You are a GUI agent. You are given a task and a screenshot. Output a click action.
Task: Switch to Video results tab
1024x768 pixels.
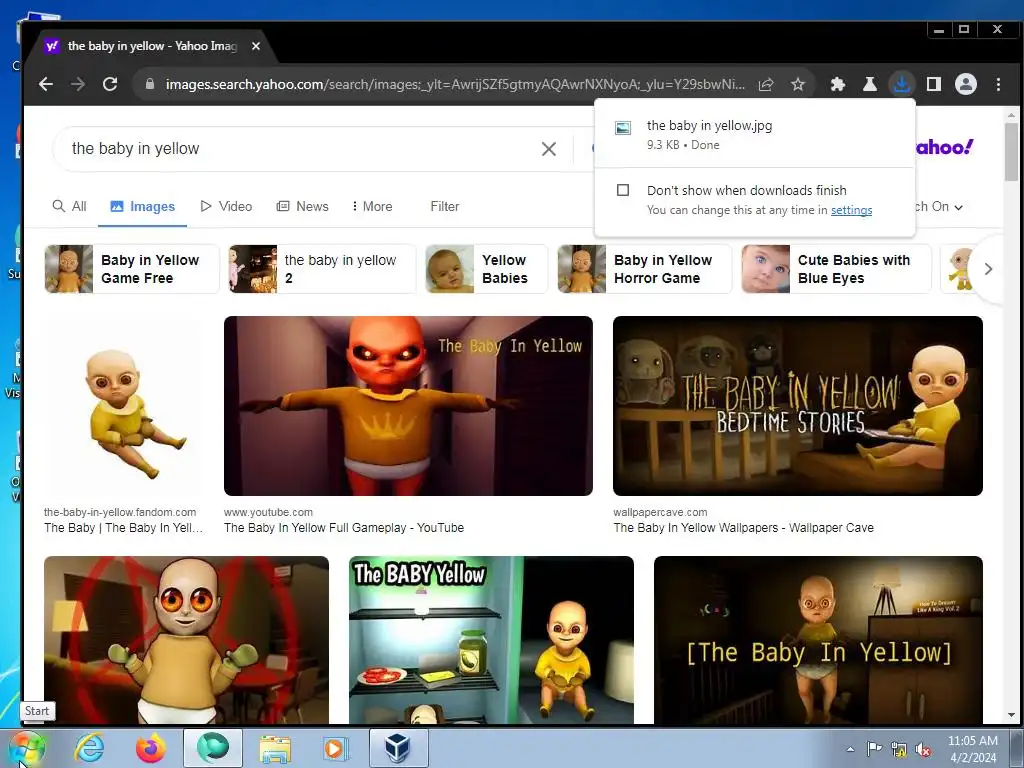[226, 206]
